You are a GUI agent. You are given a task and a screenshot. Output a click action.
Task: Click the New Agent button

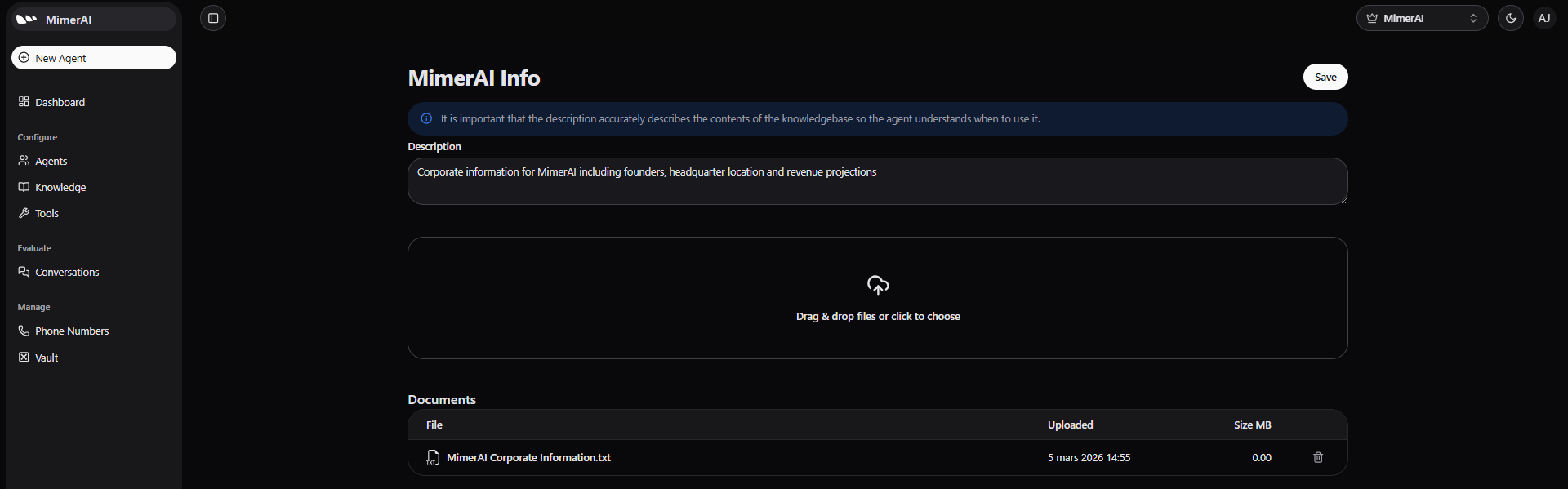(93, 58)
